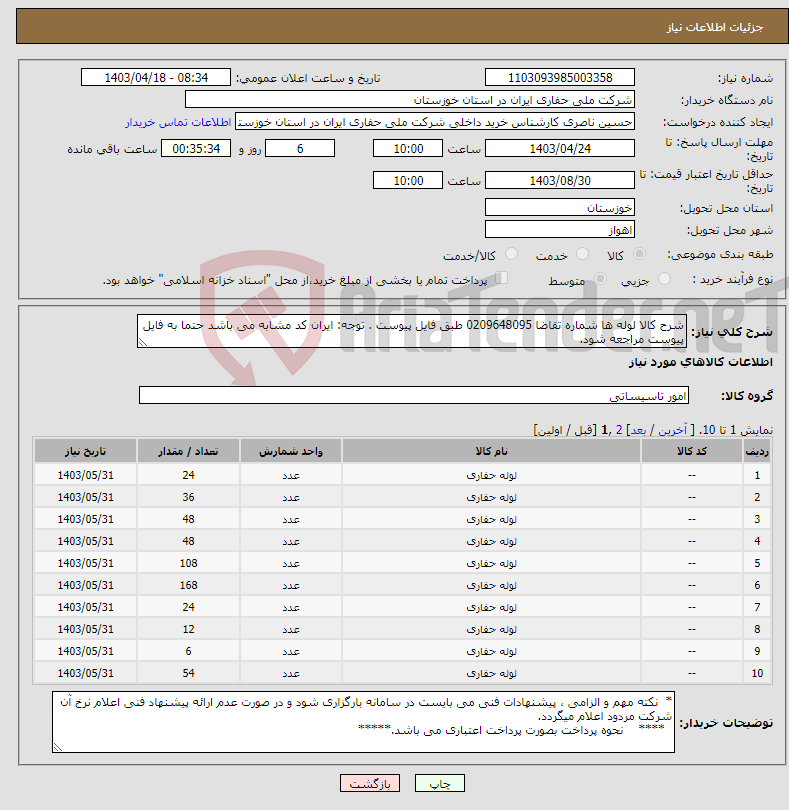Click quantity 6 in row 9
The image size is (789, 810).
(x=188, y=651)
